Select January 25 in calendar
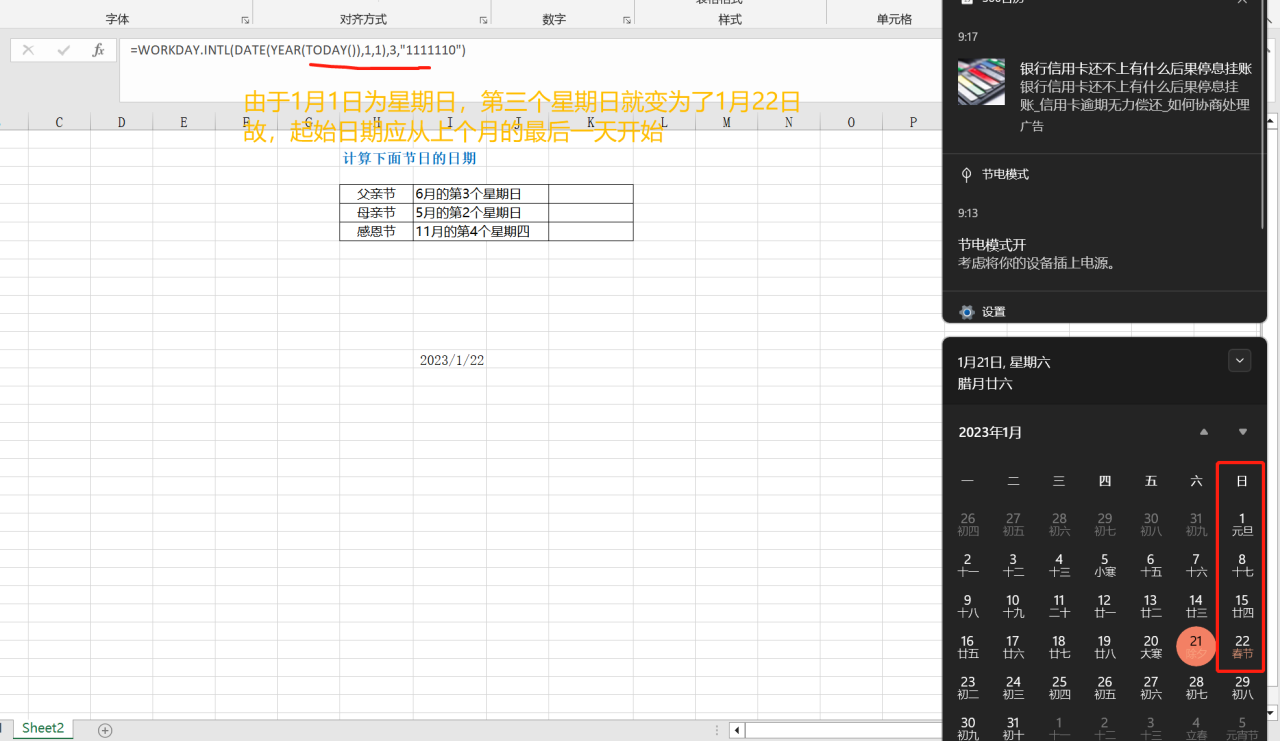1280x741 pixels. click(x=1059, y=688)
